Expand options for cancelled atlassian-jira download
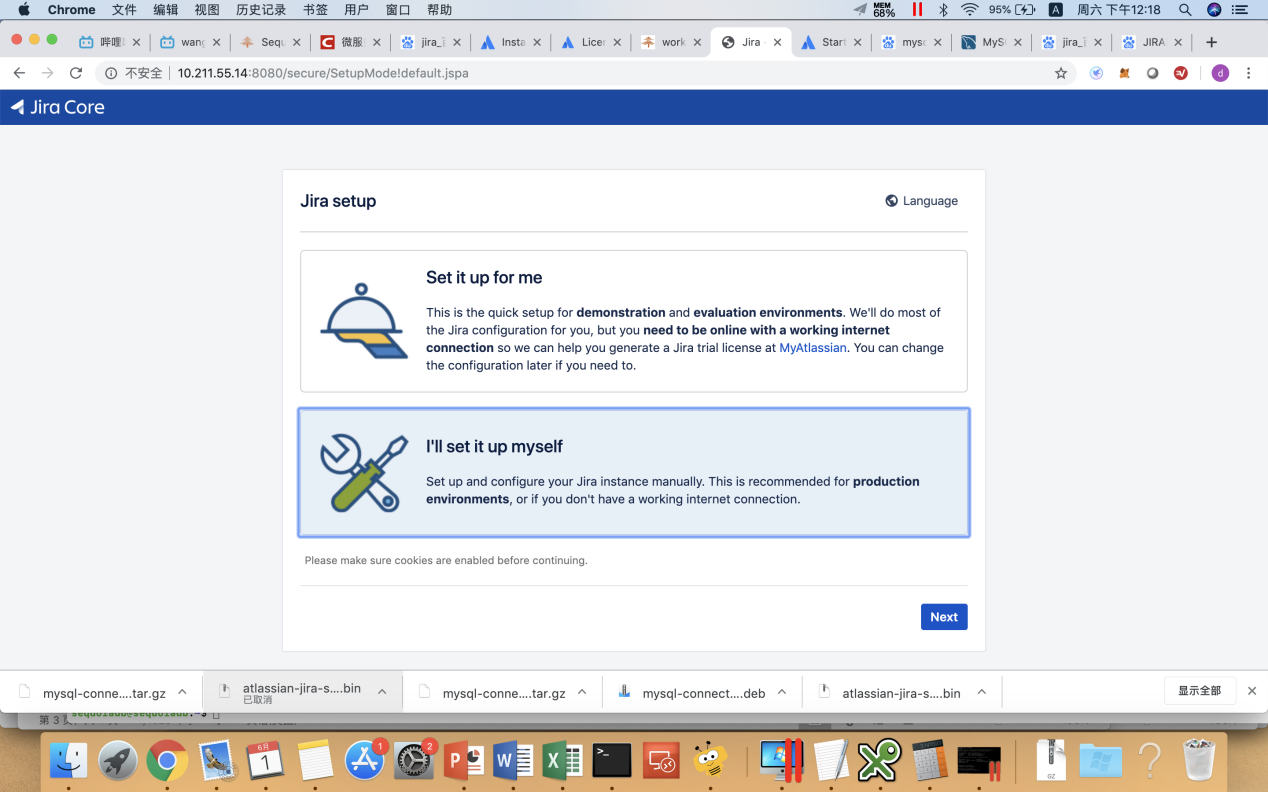Image resolution: width=1268 pixels, height=792 pixels. [382, 692]
